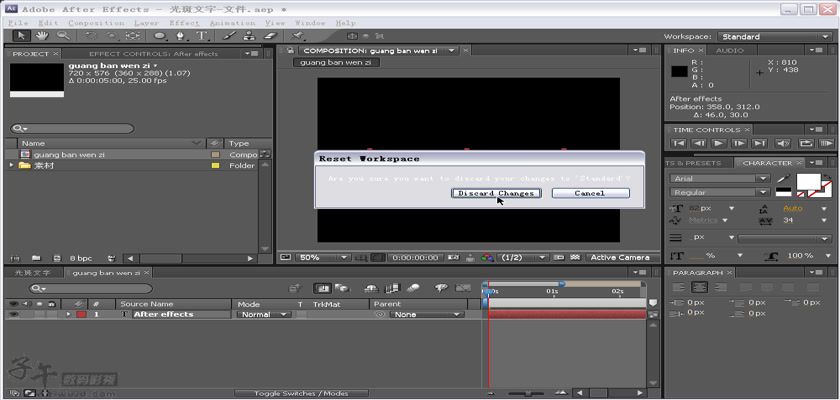This screenshot has width=840, height=400.
Task: Select the Hand tool
Action: (42, 36)
